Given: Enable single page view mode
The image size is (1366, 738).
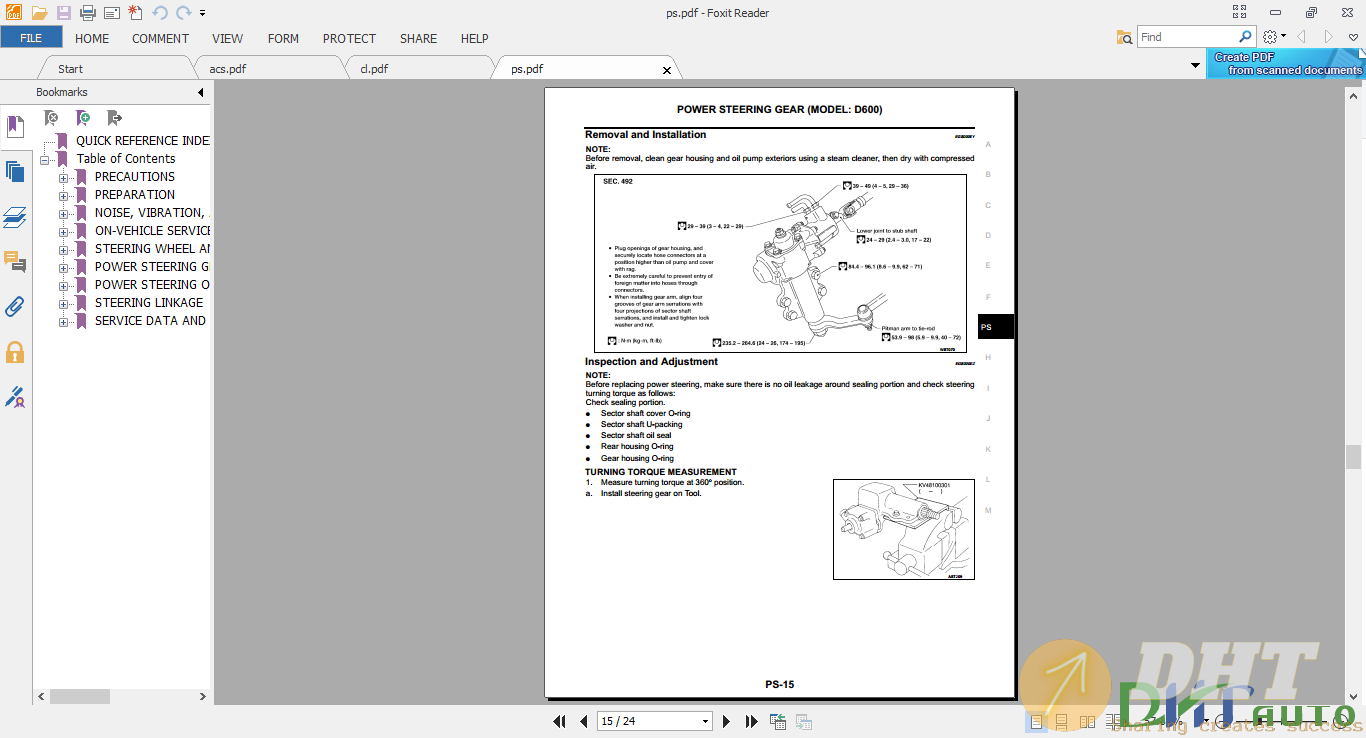Looking at the screenshot, I should [x=1037, y=721].
